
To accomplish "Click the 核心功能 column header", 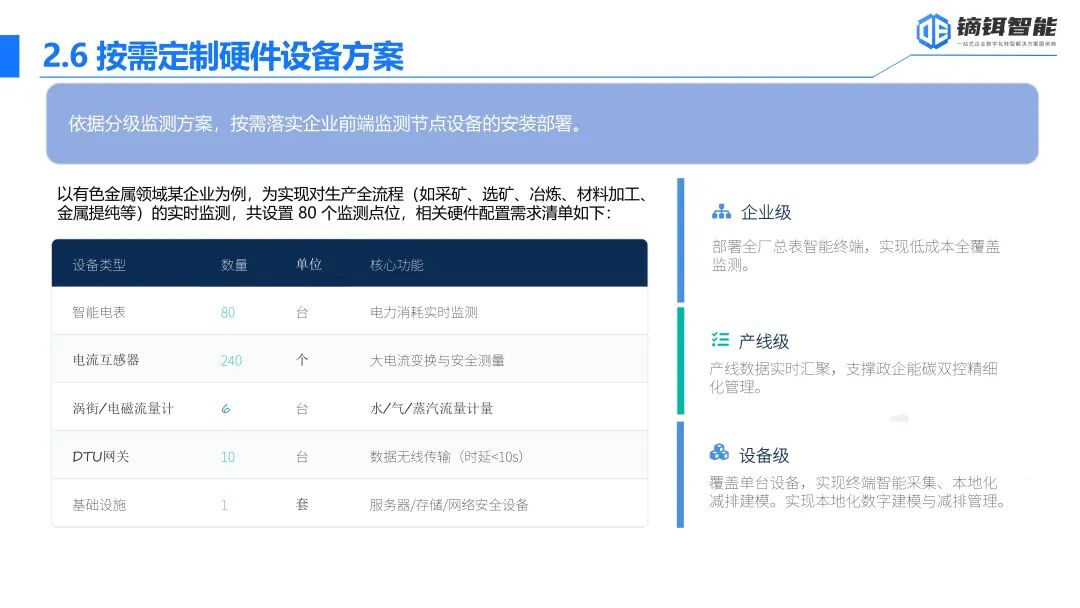I will coord(397,265).
